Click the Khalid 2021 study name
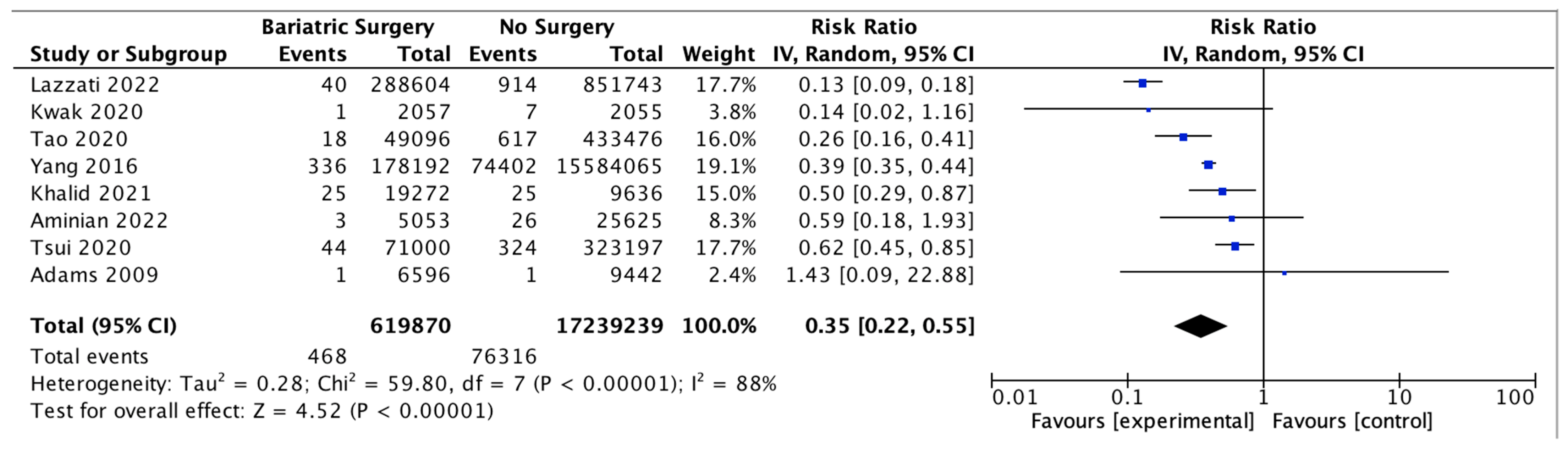The height and width of the screenshot is (449, 1568). click(91, 194)
